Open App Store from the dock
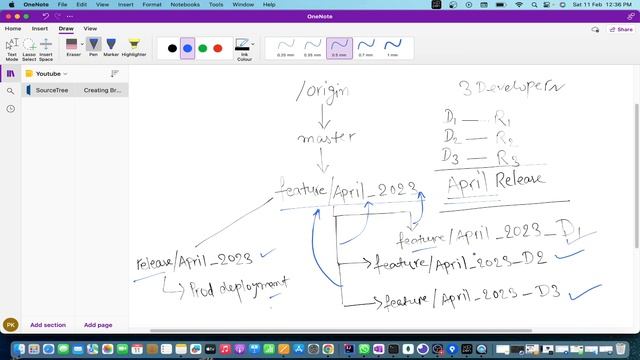640x360 pixels. coord(298,349)
